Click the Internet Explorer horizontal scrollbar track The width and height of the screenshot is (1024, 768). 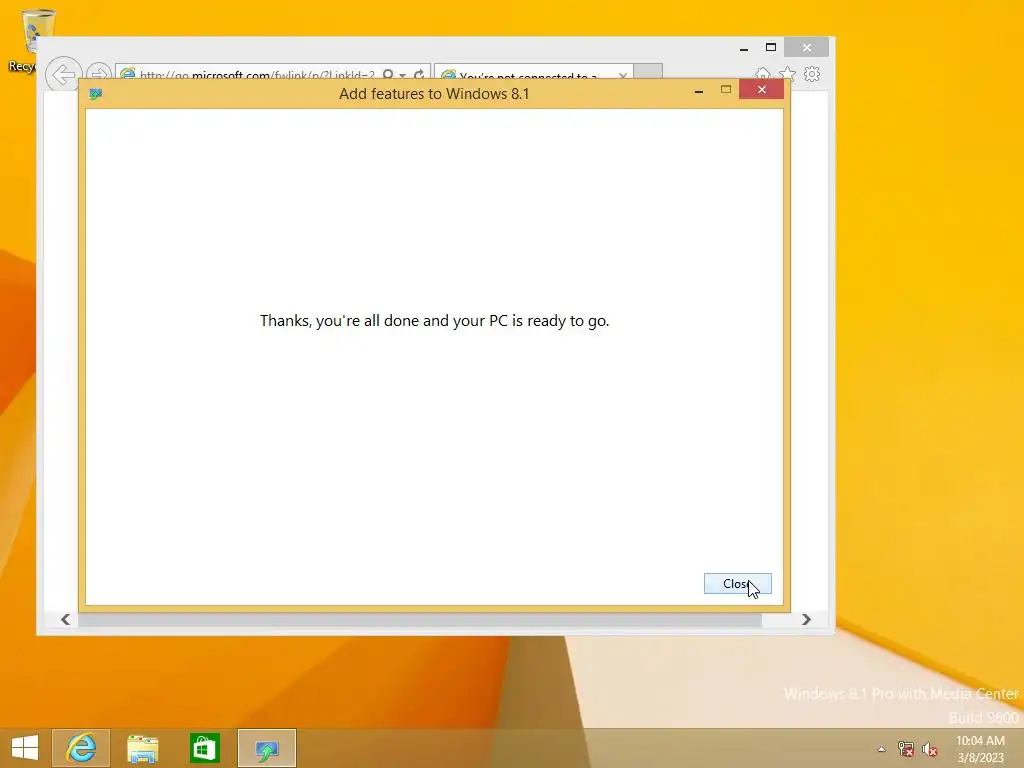tap(419, 620)
